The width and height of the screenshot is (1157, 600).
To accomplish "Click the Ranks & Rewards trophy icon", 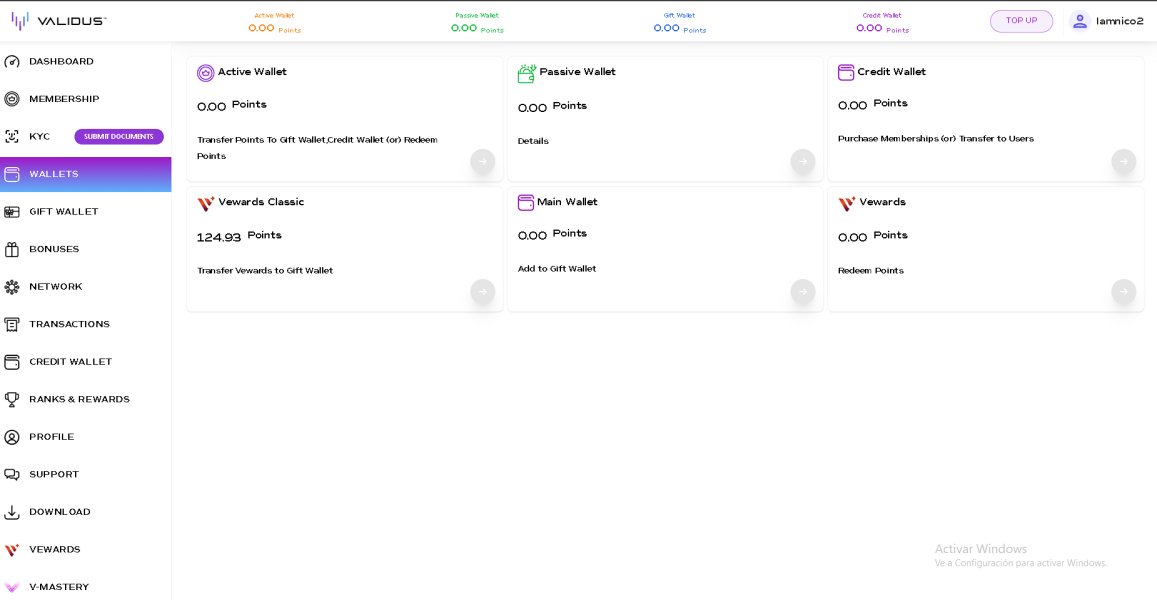I will coord(12,399).
